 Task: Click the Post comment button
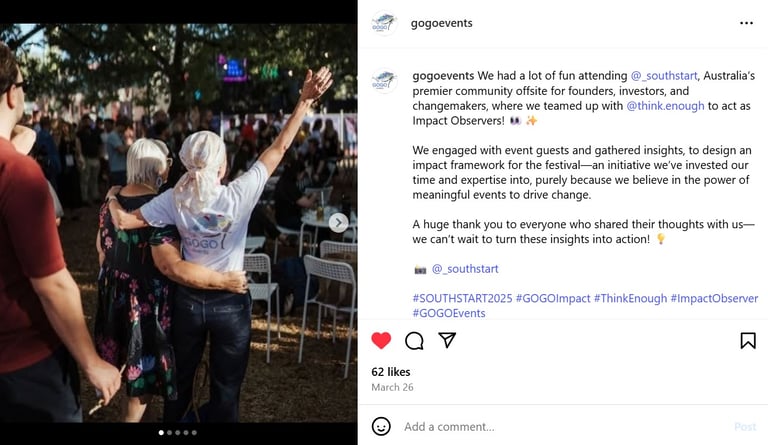pos(745,427)
